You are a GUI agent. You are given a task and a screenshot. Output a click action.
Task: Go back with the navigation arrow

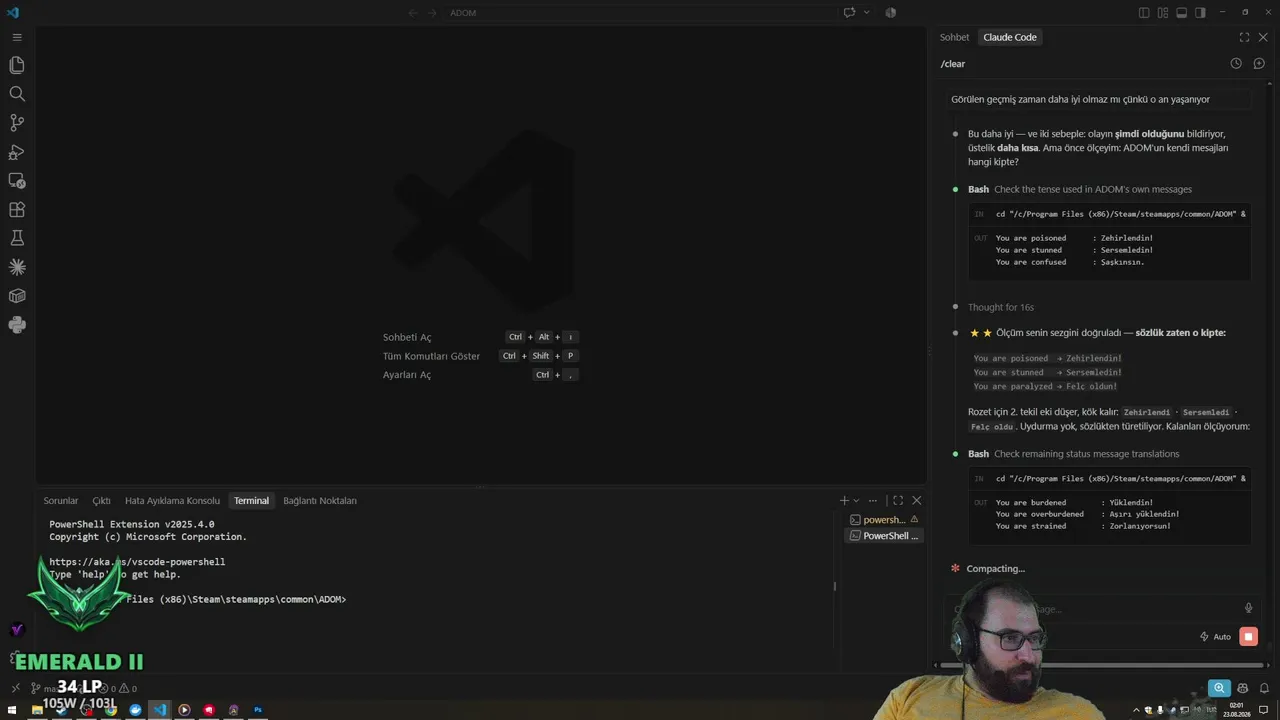413,13
